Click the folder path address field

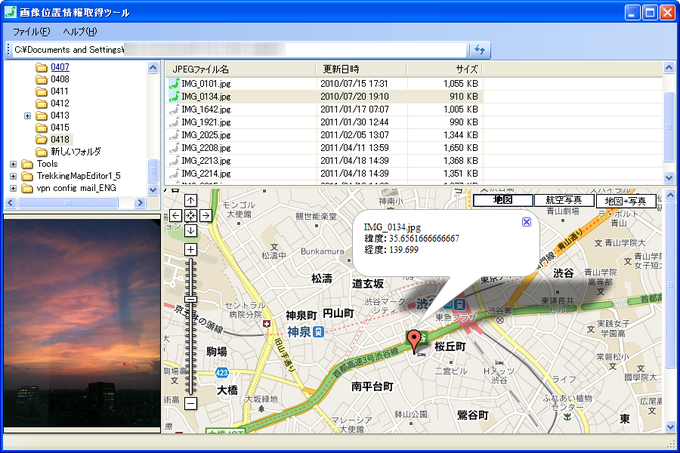(239, 50)
